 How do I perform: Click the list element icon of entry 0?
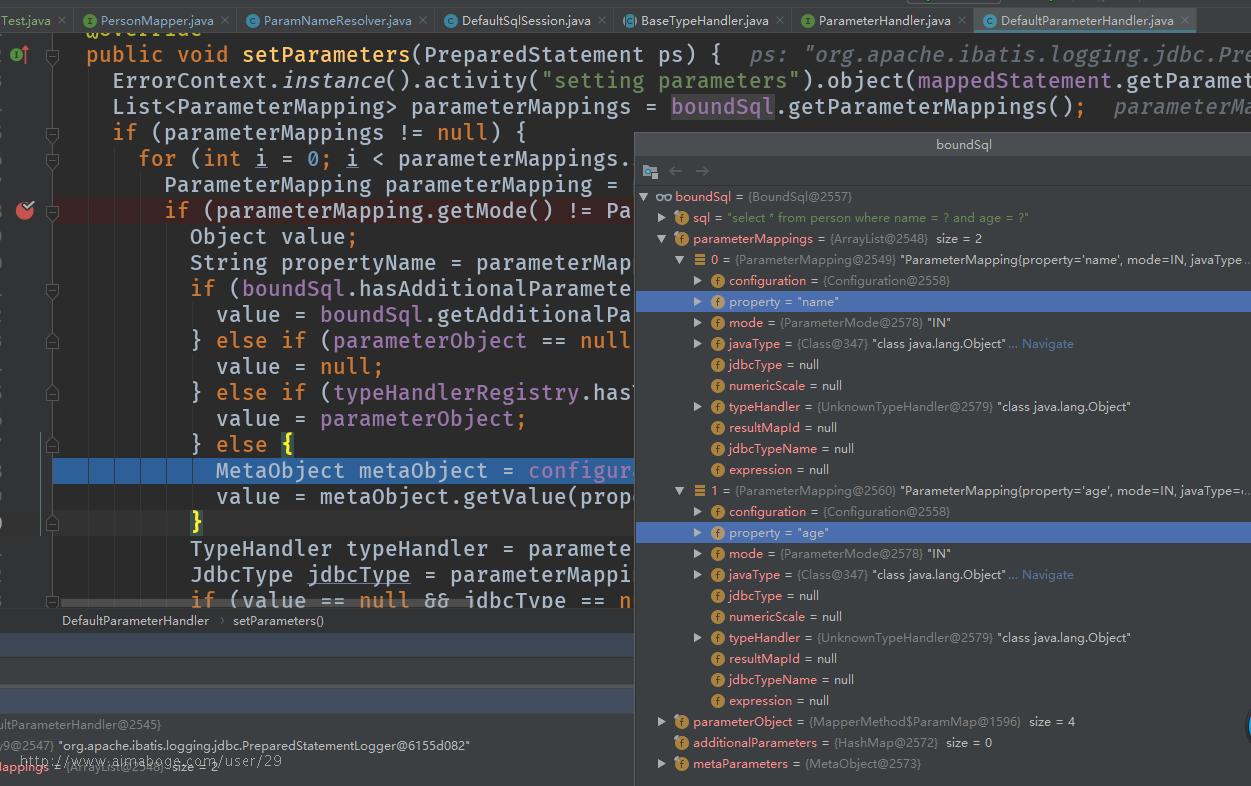pos(699,260)
